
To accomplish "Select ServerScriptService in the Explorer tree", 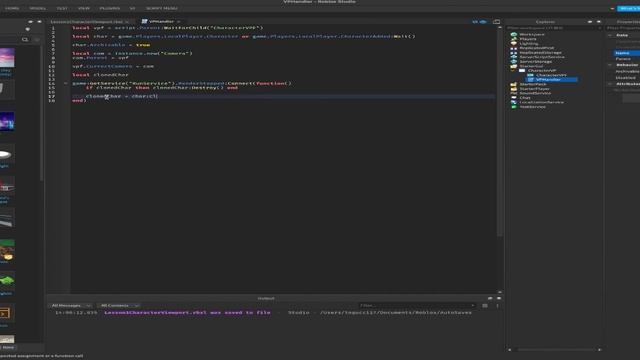I will [542, 57].
